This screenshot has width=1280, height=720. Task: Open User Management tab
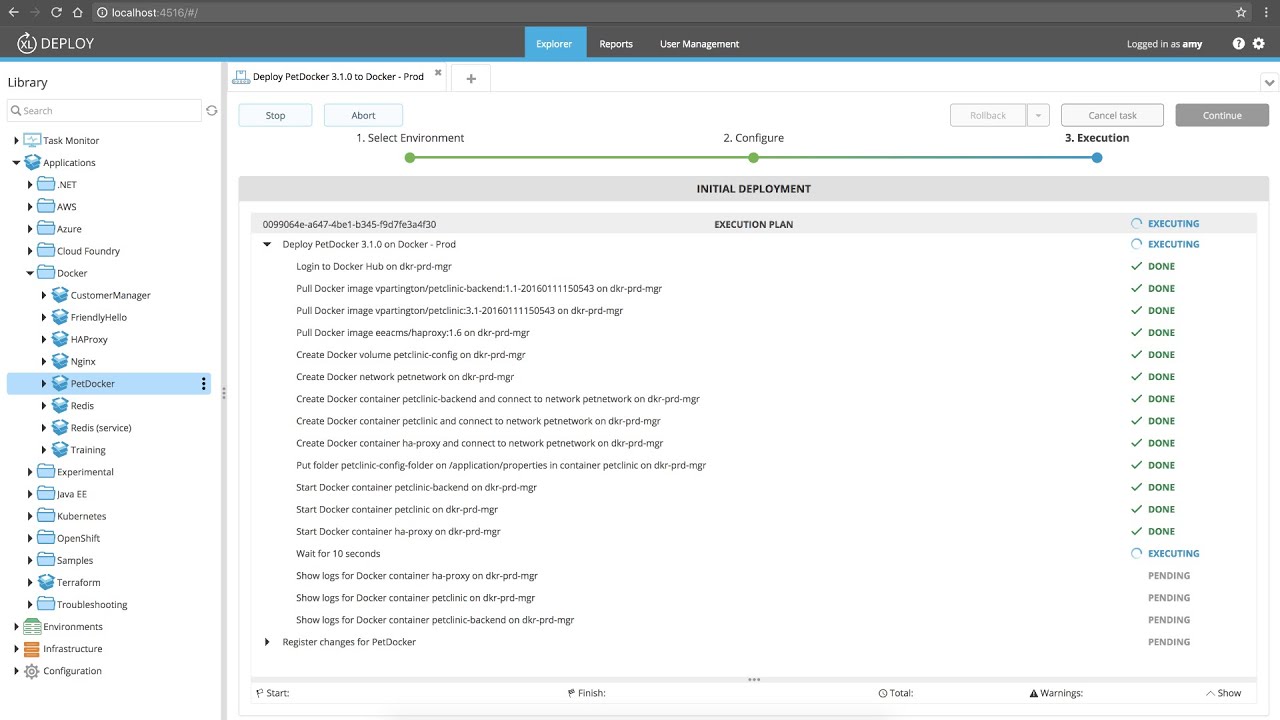pos(699,44)
